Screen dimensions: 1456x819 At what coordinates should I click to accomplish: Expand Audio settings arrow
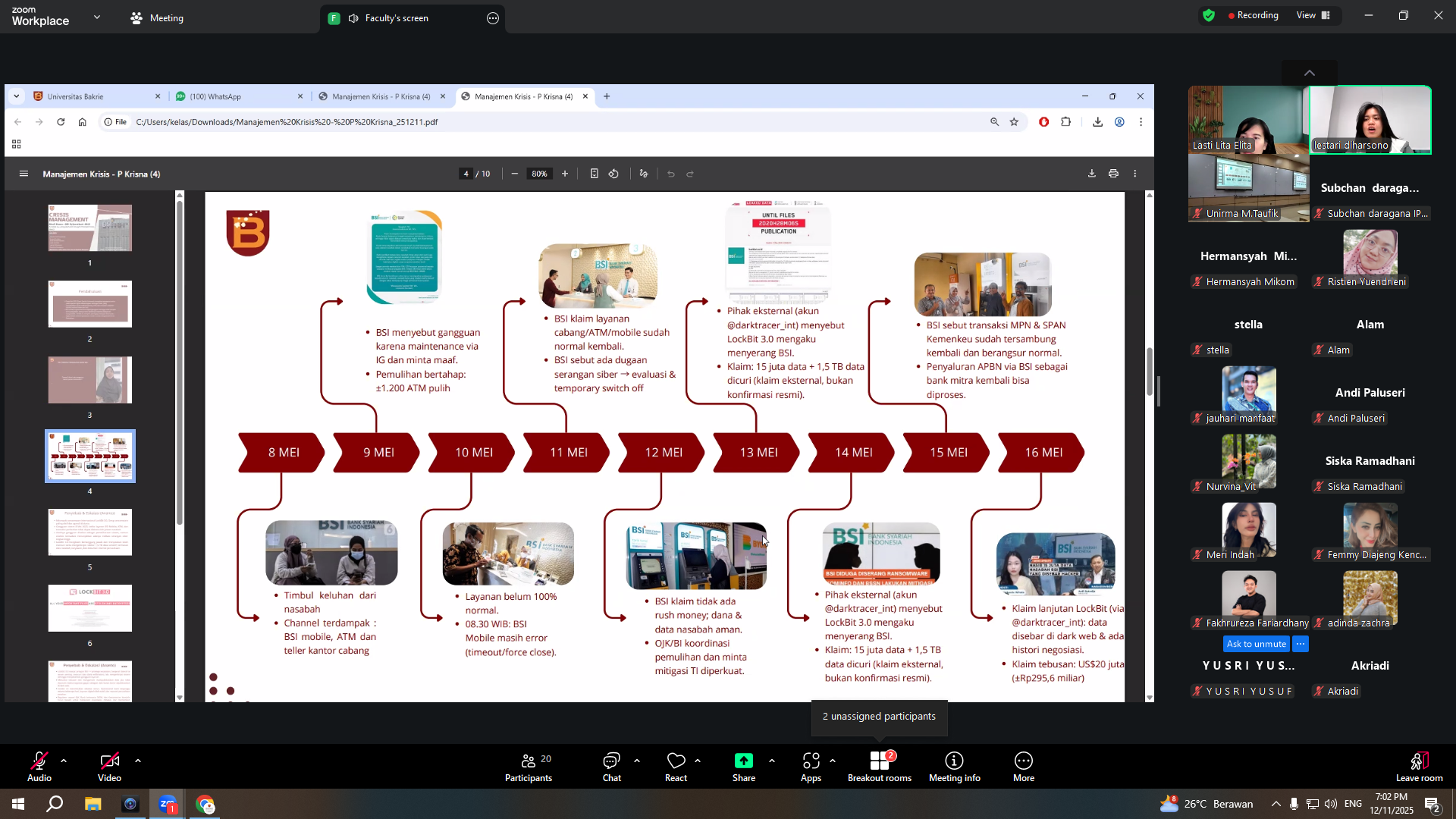[x=64, y=761]
